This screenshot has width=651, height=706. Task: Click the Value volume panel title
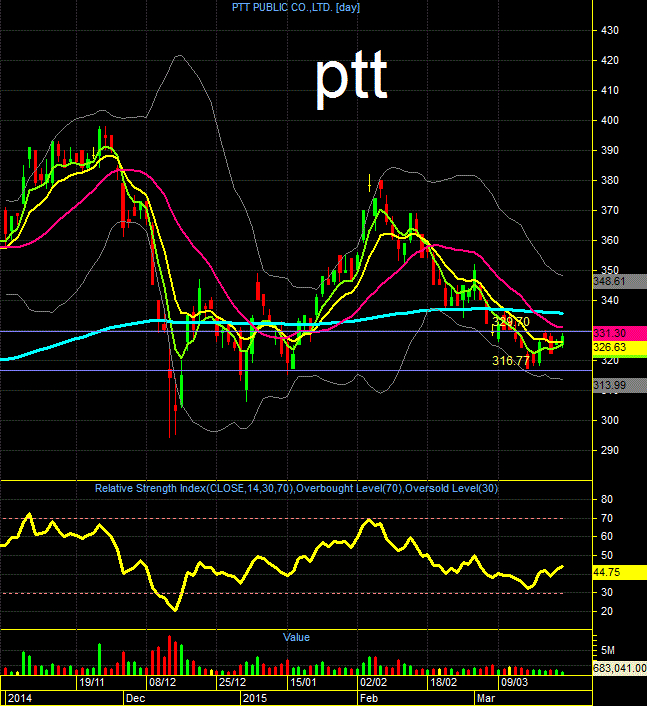click(296, 637)
